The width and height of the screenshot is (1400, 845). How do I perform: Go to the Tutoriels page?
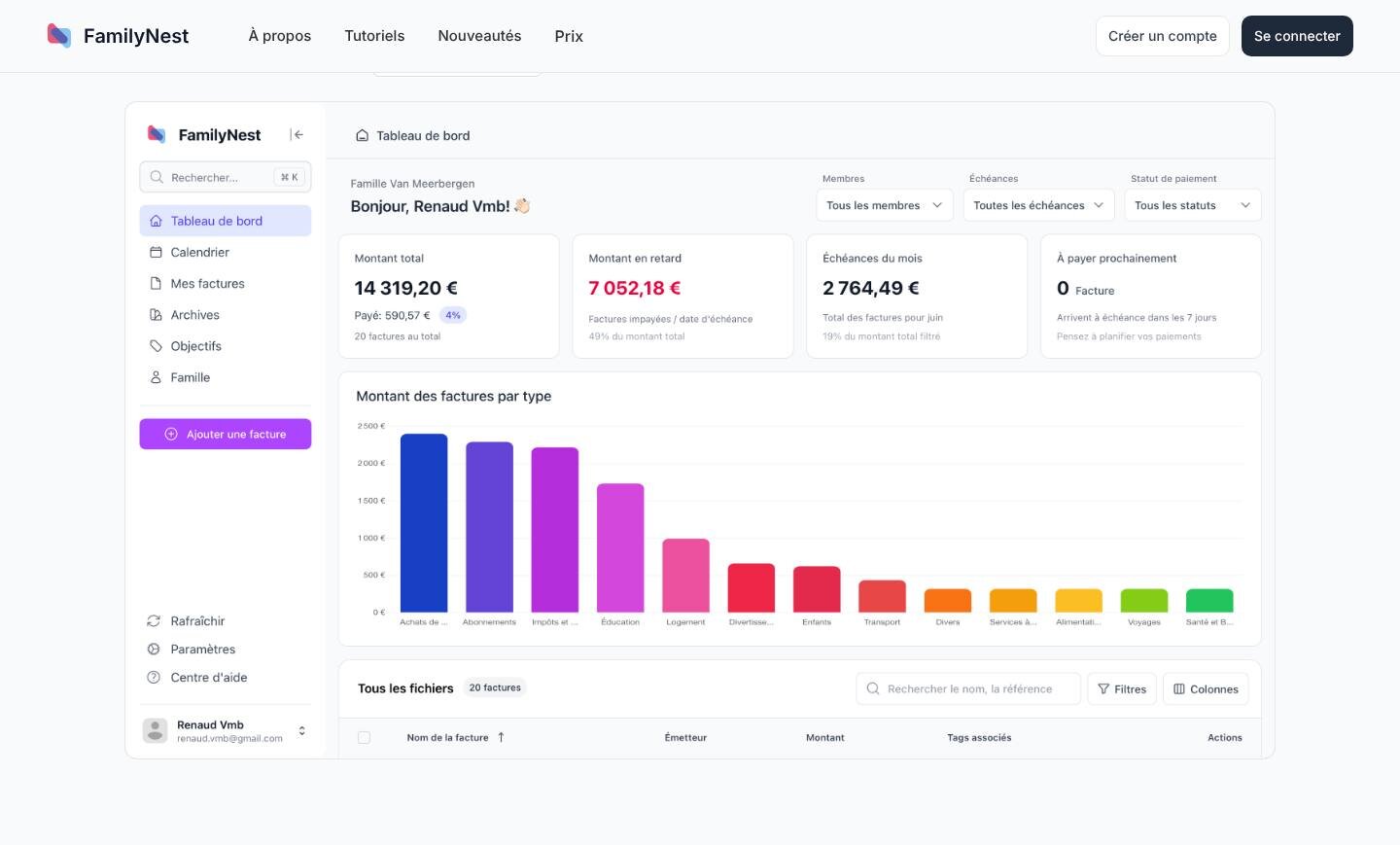click(374, 36)
